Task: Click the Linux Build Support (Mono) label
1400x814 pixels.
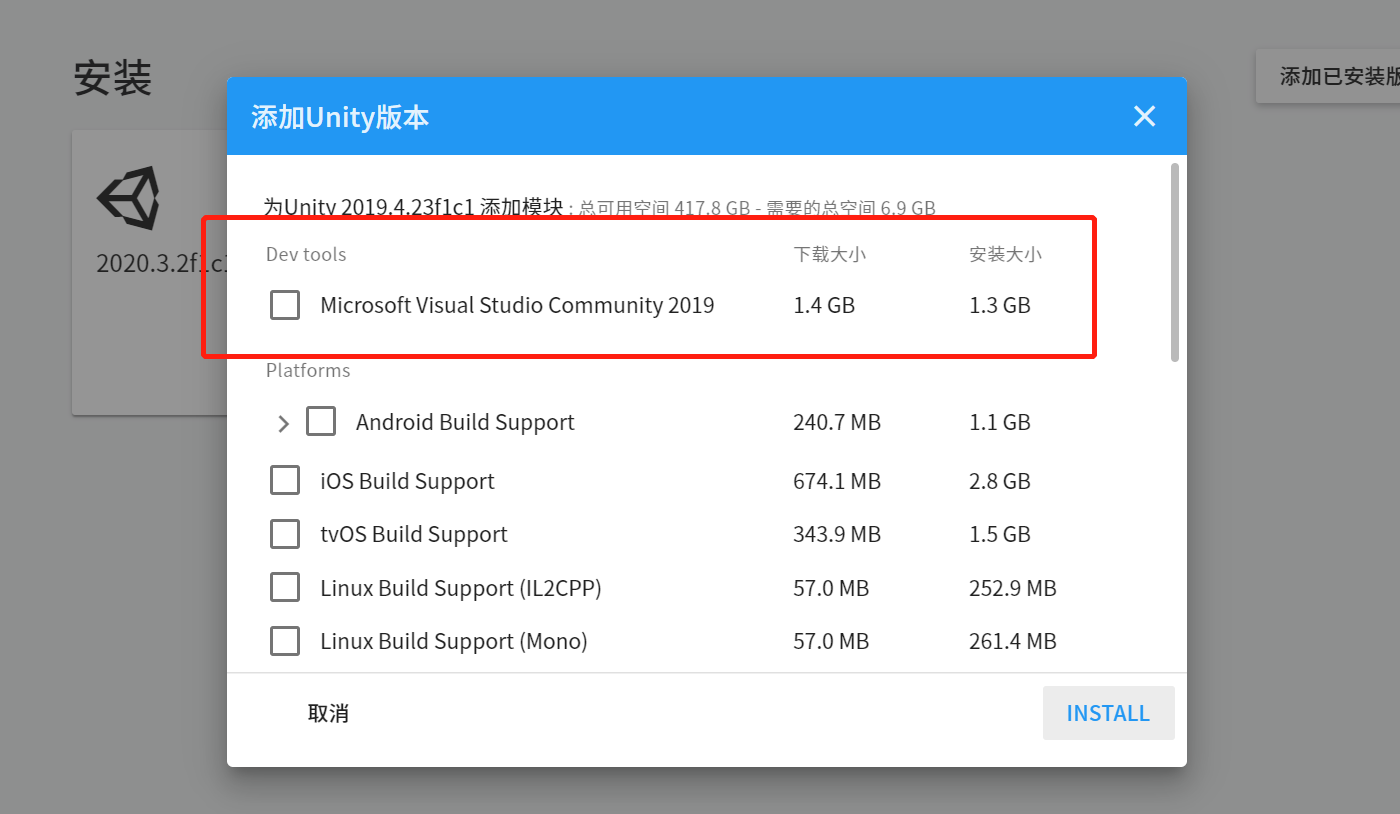Action: pyautogui.click(x=454, y=641)
